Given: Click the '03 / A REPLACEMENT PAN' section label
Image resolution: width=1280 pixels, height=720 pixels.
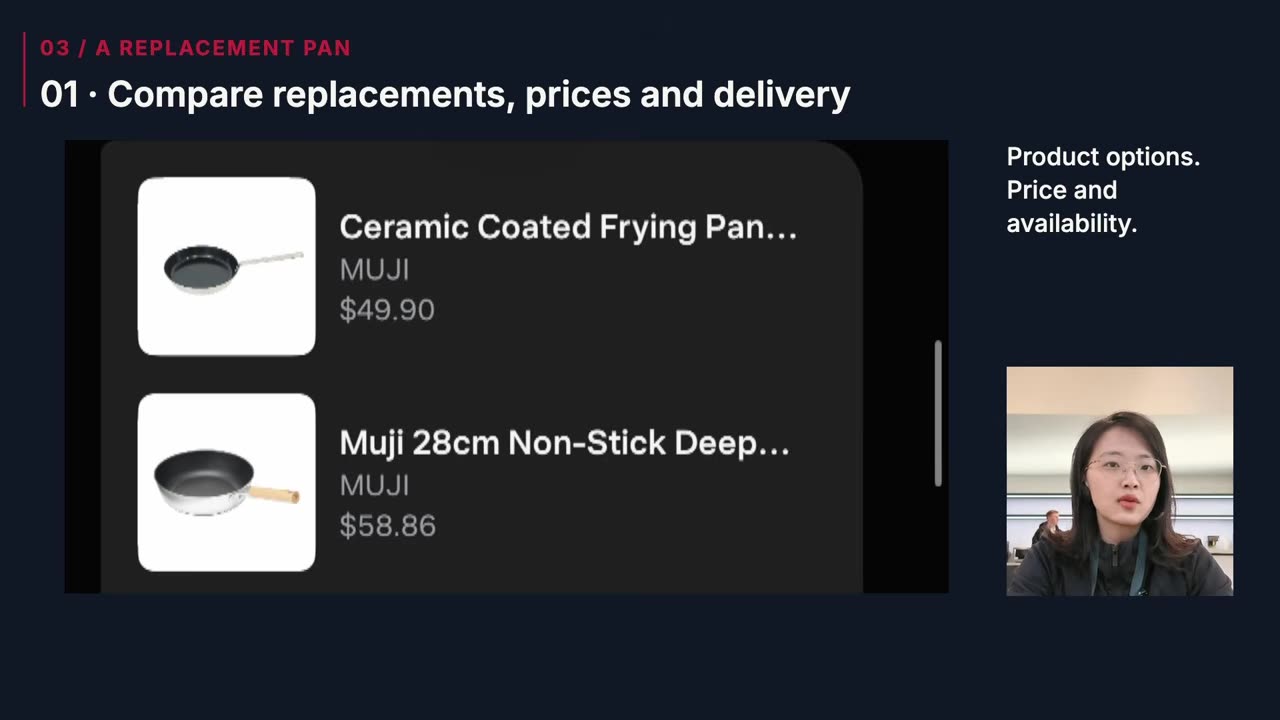Looking at the screenshot, I should 195,48.
